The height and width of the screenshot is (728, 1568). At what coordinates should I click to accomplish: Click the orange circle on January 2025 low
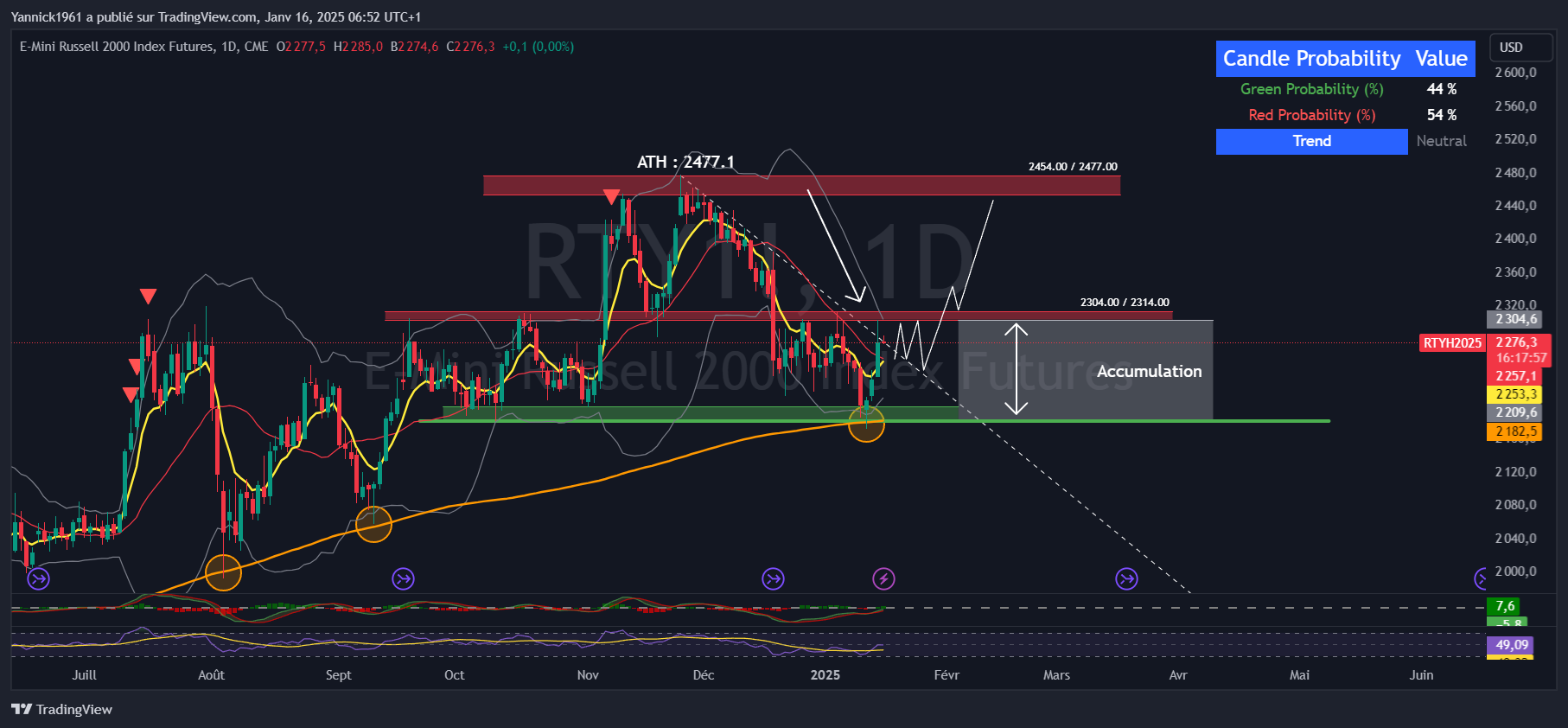pyautogui.click(x=866, y=424)
